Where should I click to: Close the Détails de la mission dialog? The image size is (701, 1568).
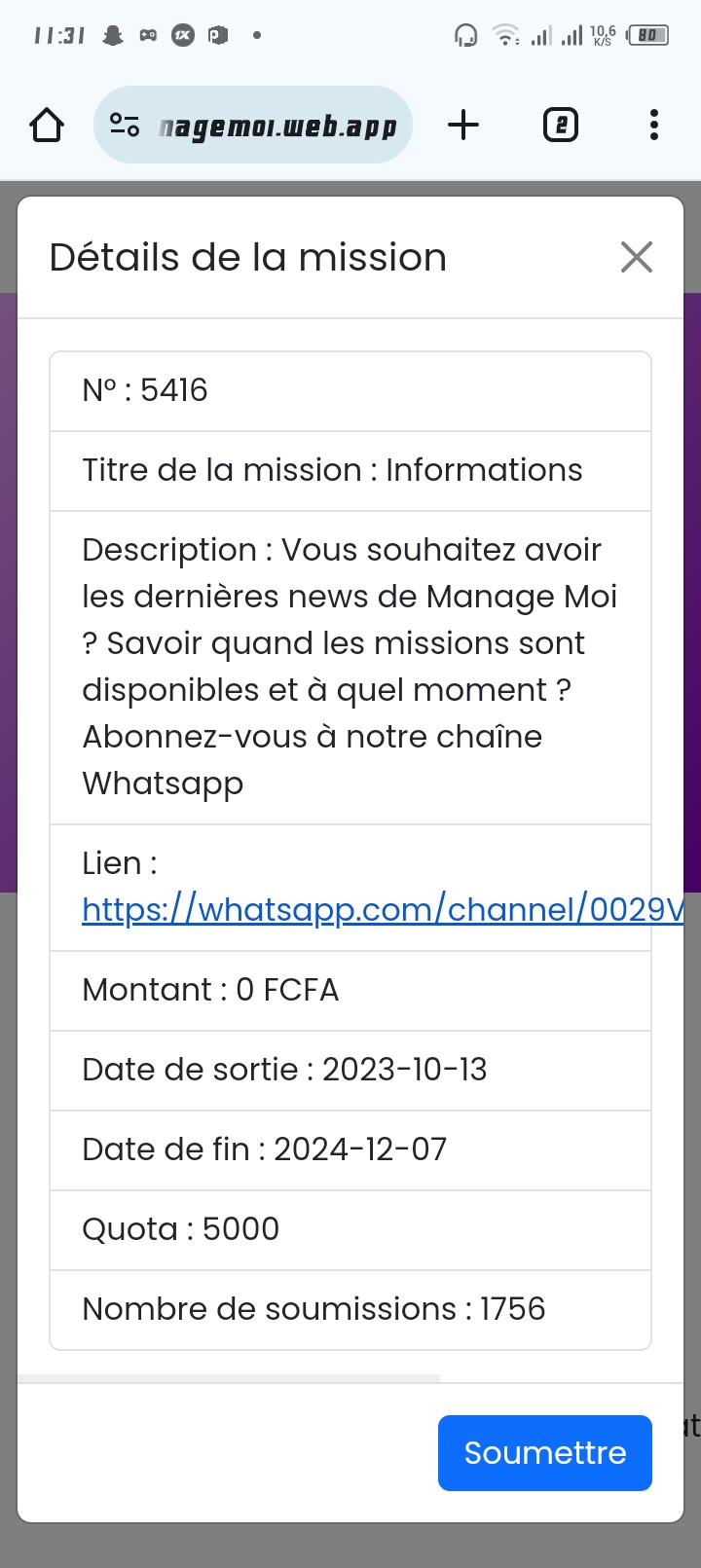(x=636, y=258)
